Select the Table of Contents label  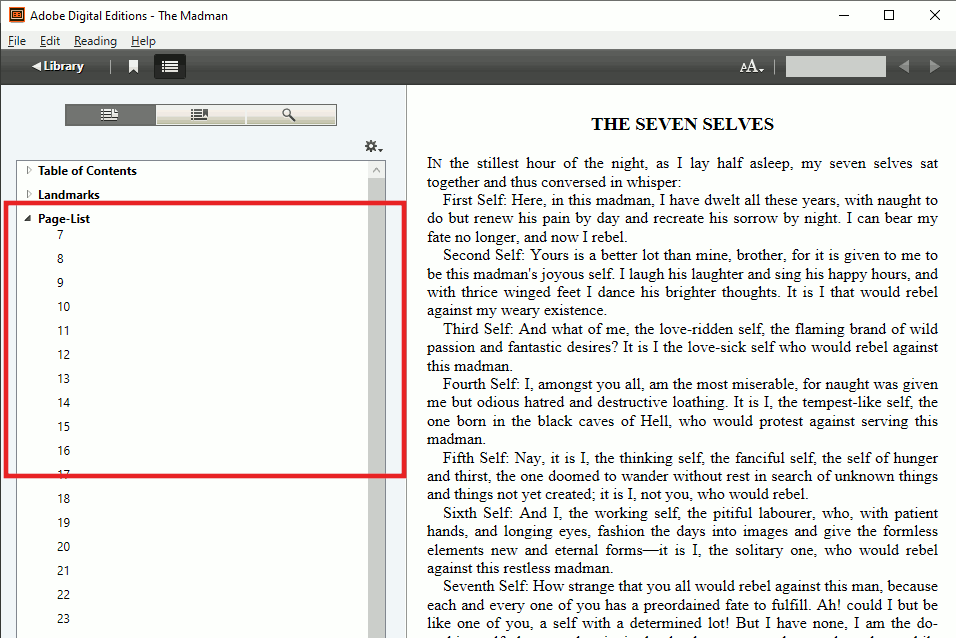87,171
